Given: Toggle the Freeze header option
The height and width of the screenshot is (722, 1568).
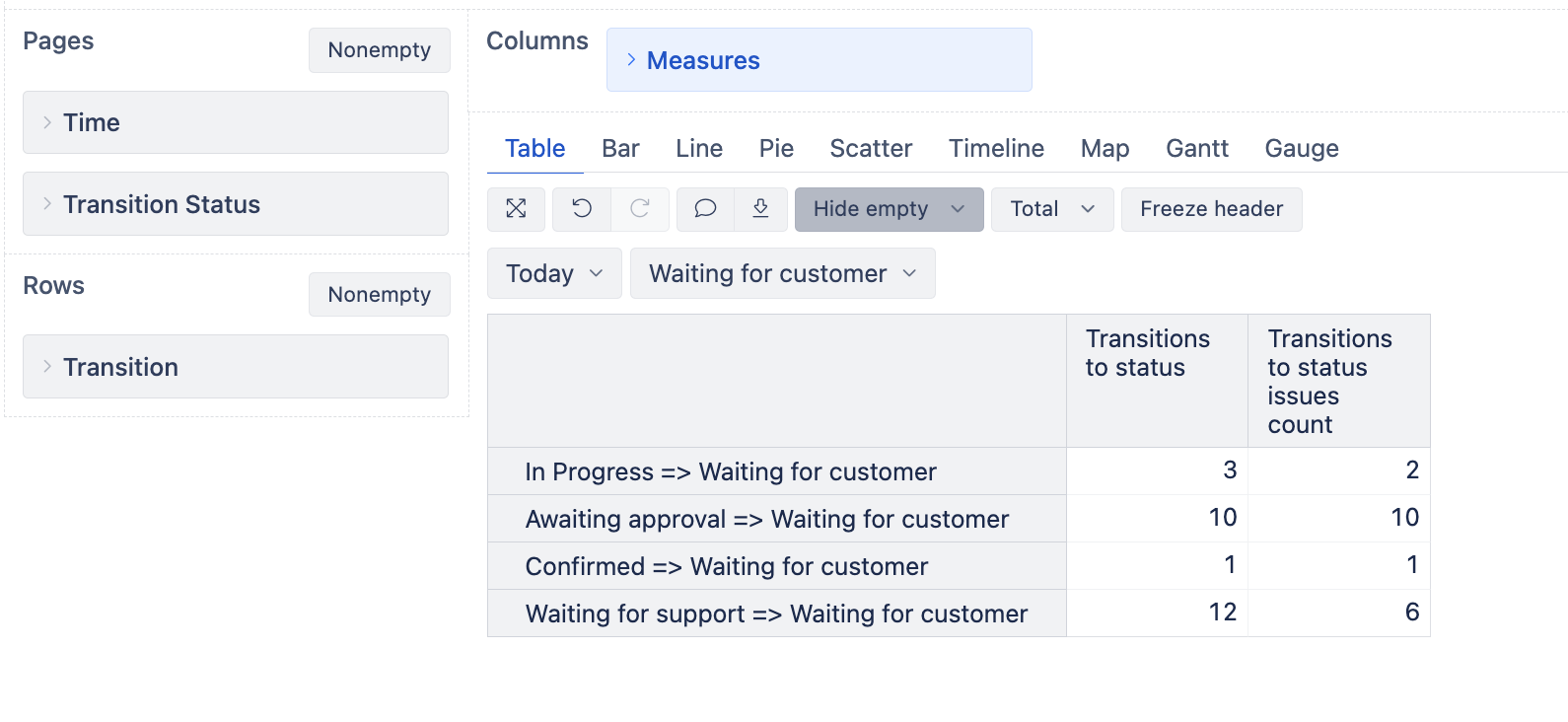Looking at the screenshot, I should pos(1211,209).
